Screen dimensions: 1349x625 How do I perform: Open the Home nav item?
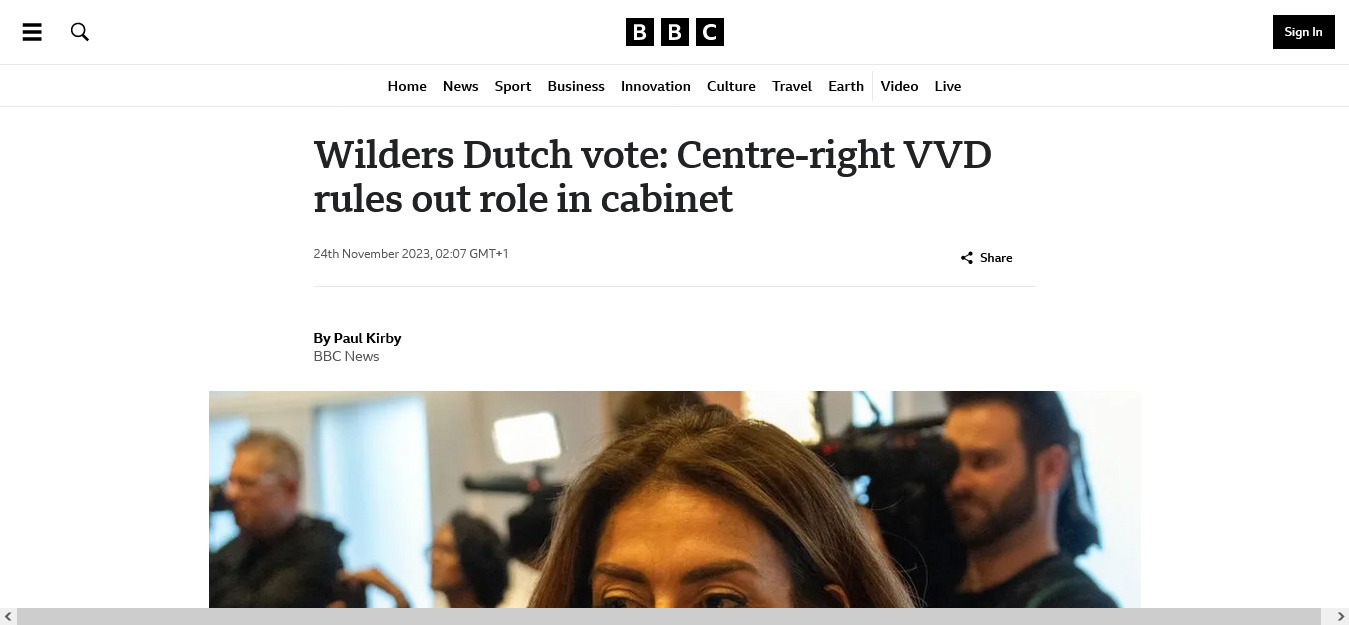407,86
